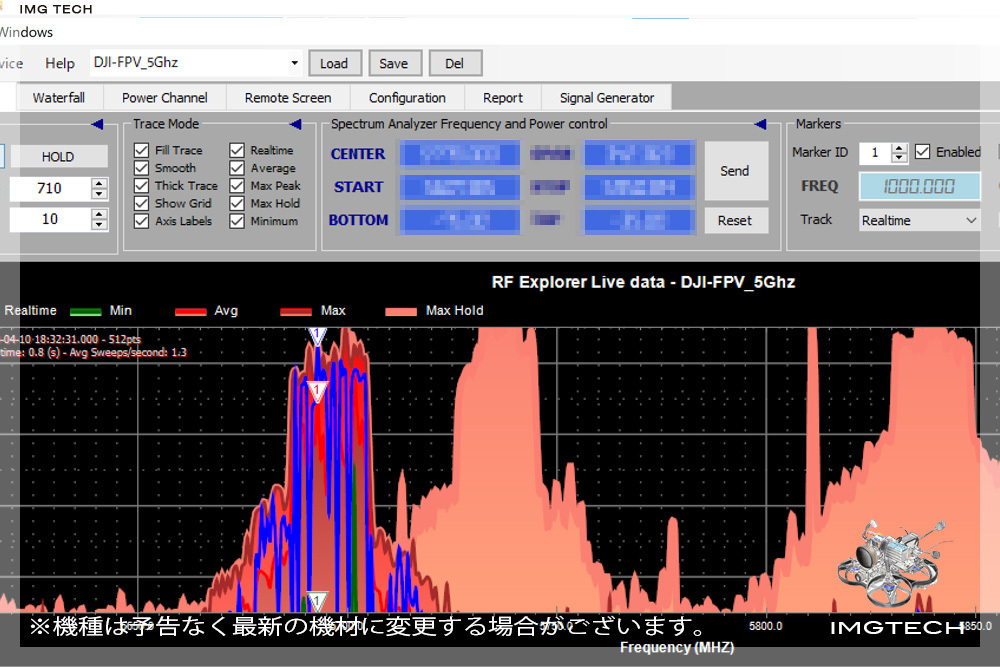Click the collapse arrow left of Trace Mode panel
Screen dimensions: 1000x667
coord(97,124)
